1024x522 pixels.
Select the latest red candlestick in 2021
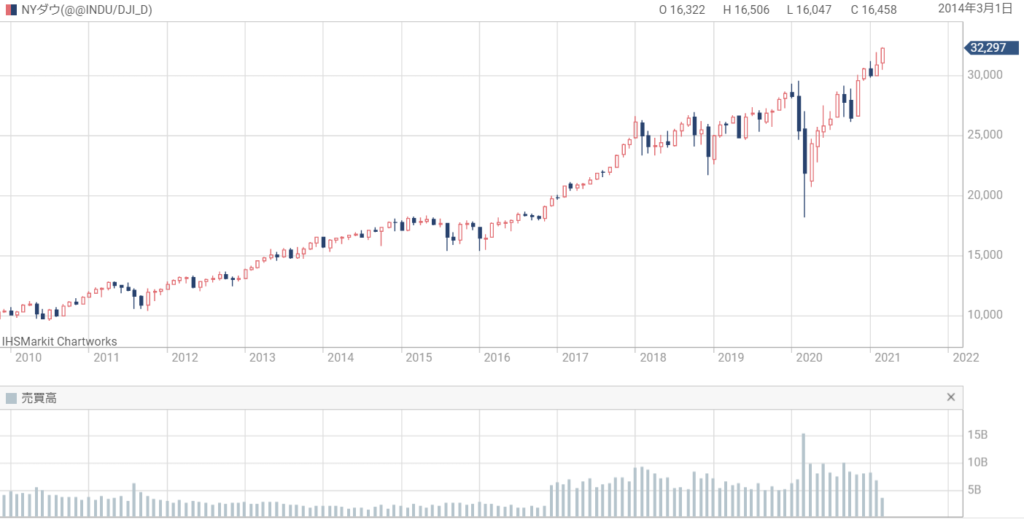click(883, 56)
